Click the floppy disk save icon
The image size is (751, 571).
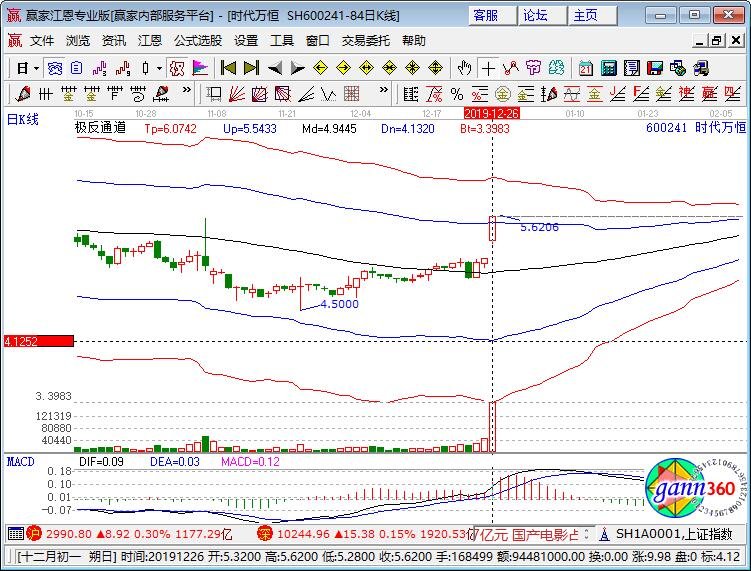655,68
